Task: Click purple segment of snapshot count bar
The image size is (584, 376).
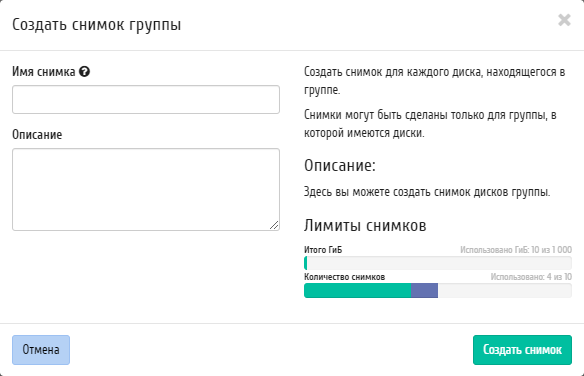Action: click(x=425, y=291)
